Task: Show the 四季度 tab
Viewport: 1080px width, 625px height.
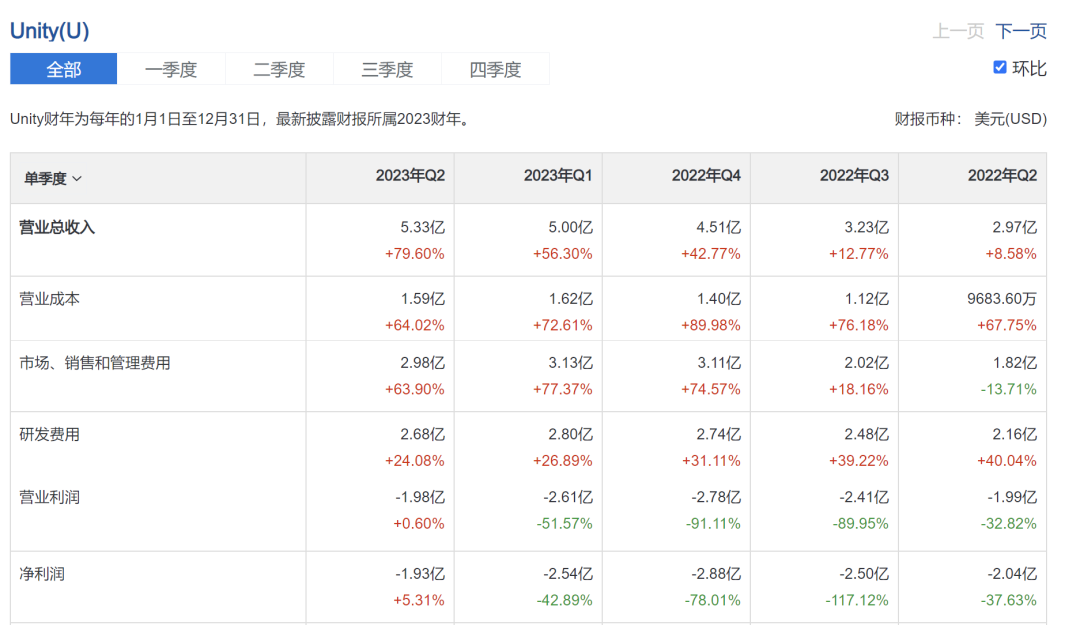Action: click(495, 69)
